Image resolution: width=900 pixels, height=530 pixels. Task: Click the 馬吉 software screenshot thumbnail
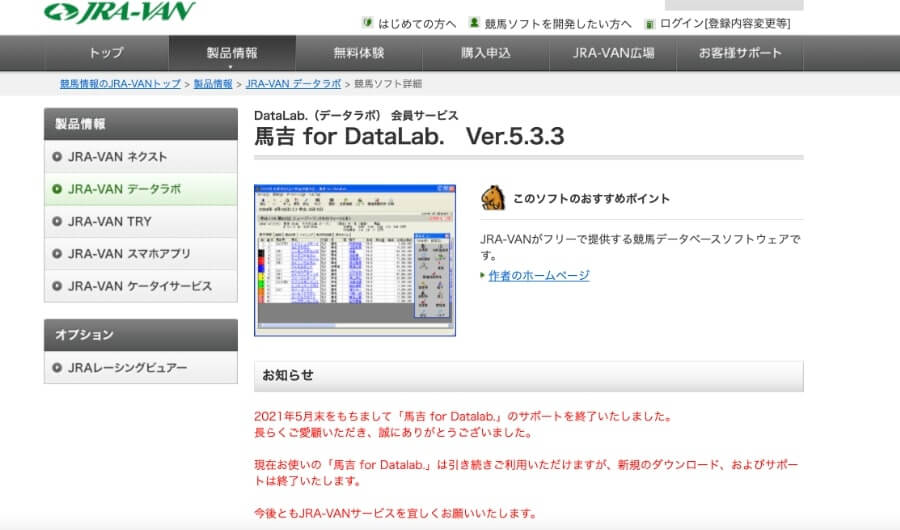355,260
